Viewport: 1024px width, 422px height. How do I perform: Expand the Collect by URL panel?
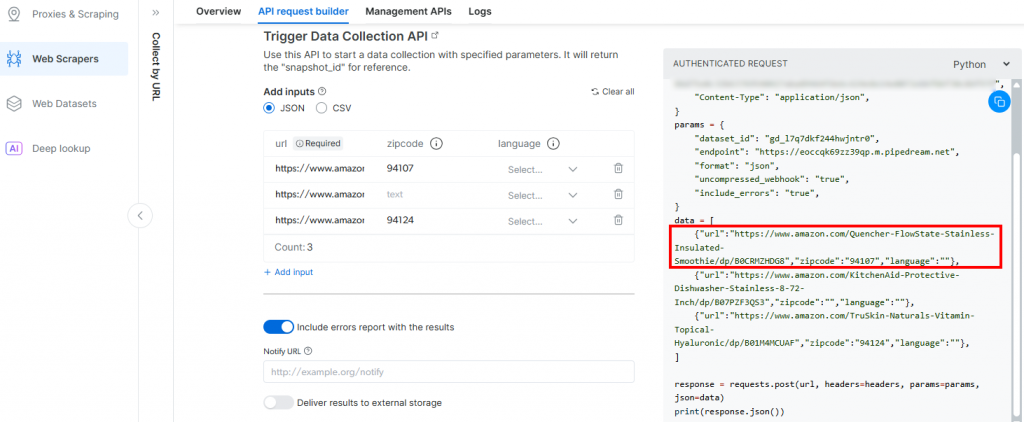tap(156, 13)
